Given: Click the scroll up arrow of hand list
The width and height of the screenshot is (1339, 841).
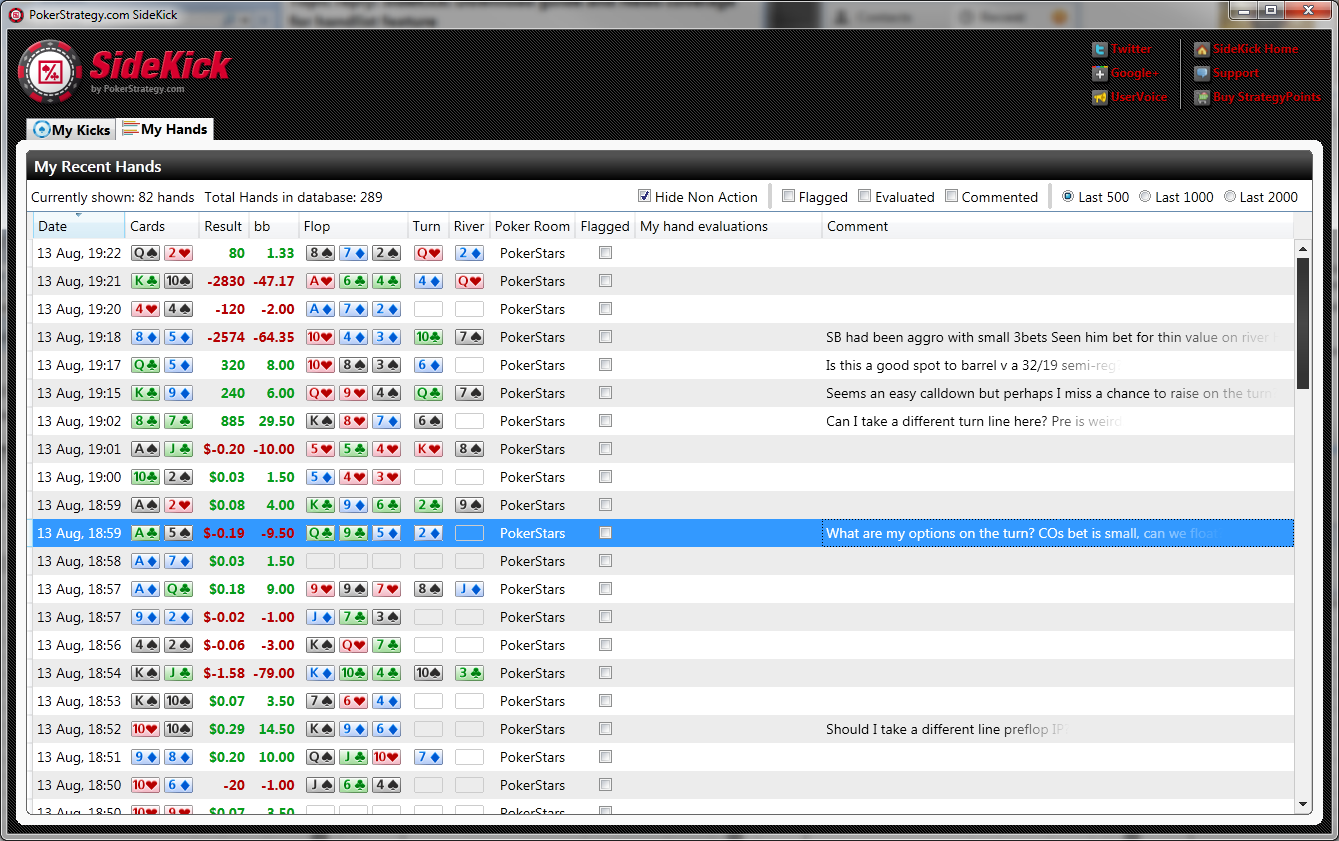Looking at the screenshot, I should [x=1302, y=248].
